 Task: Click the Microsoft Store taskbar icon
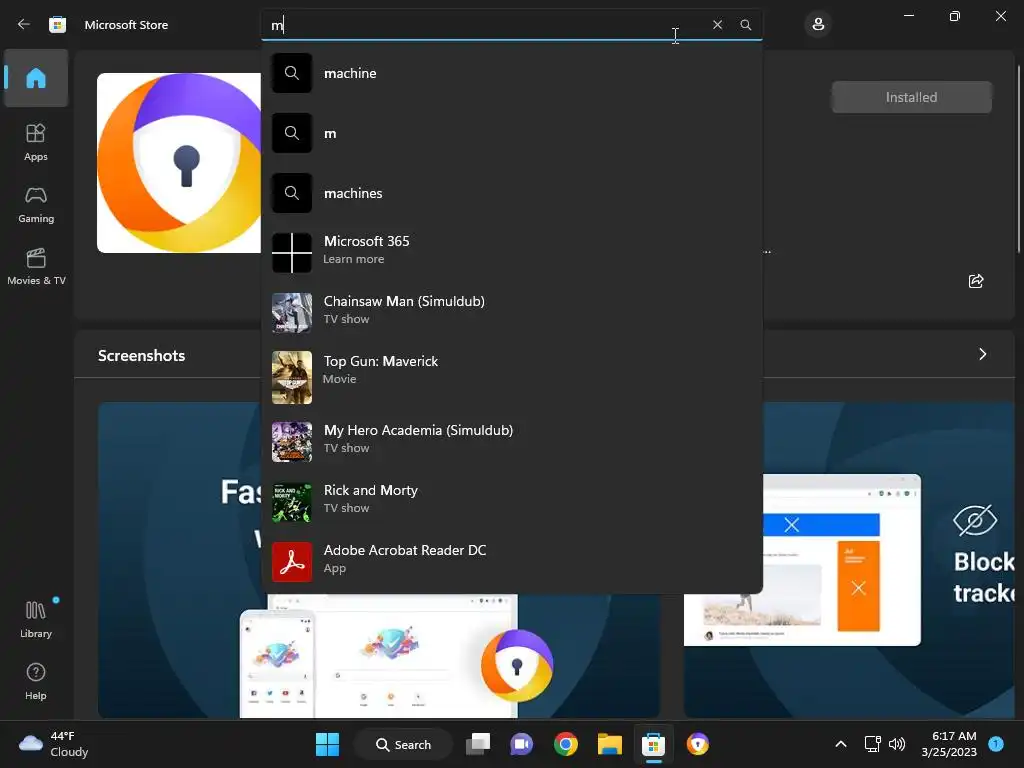(653, 744)
